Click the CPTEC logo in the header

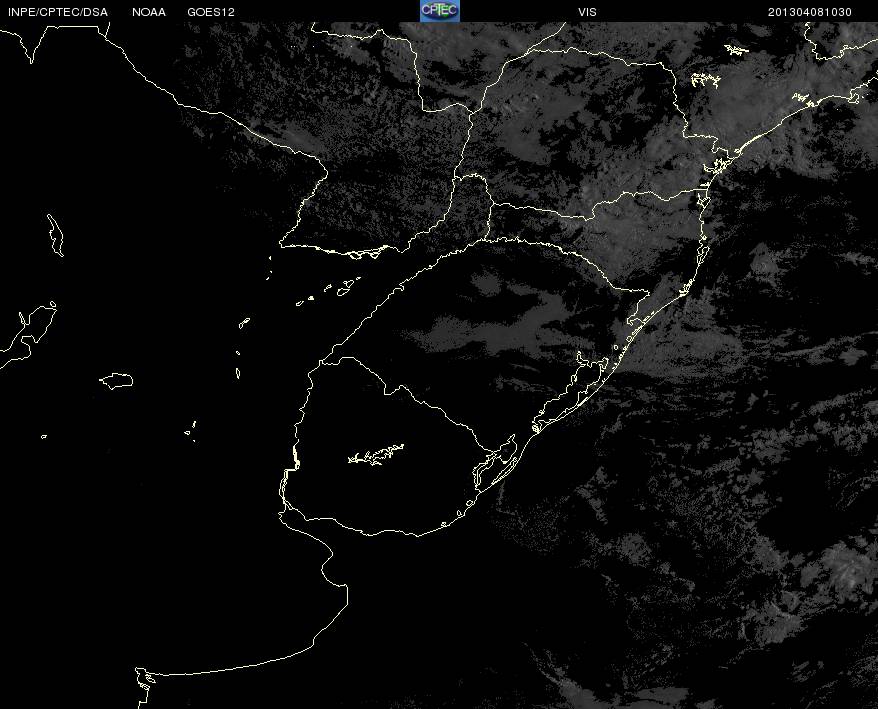pos(440,11)
